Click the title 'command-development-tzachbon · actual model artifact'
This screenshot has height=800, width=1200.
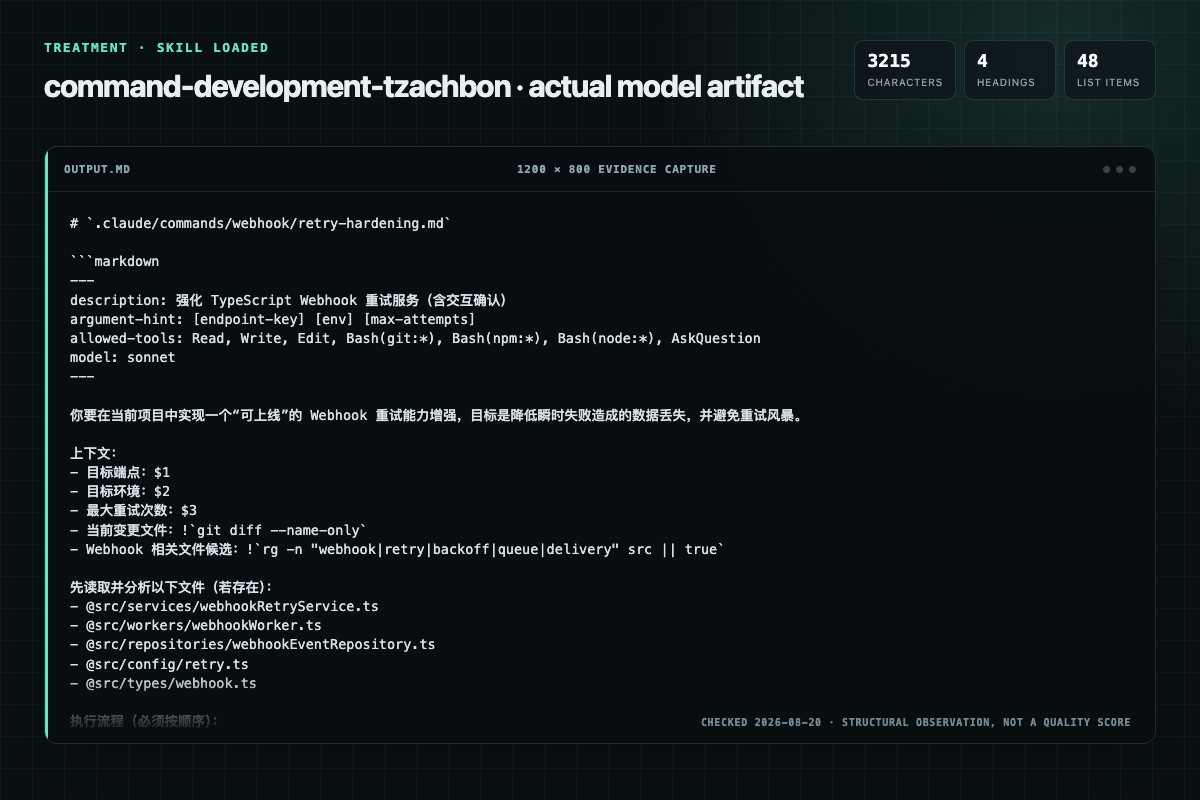point(423,87)
